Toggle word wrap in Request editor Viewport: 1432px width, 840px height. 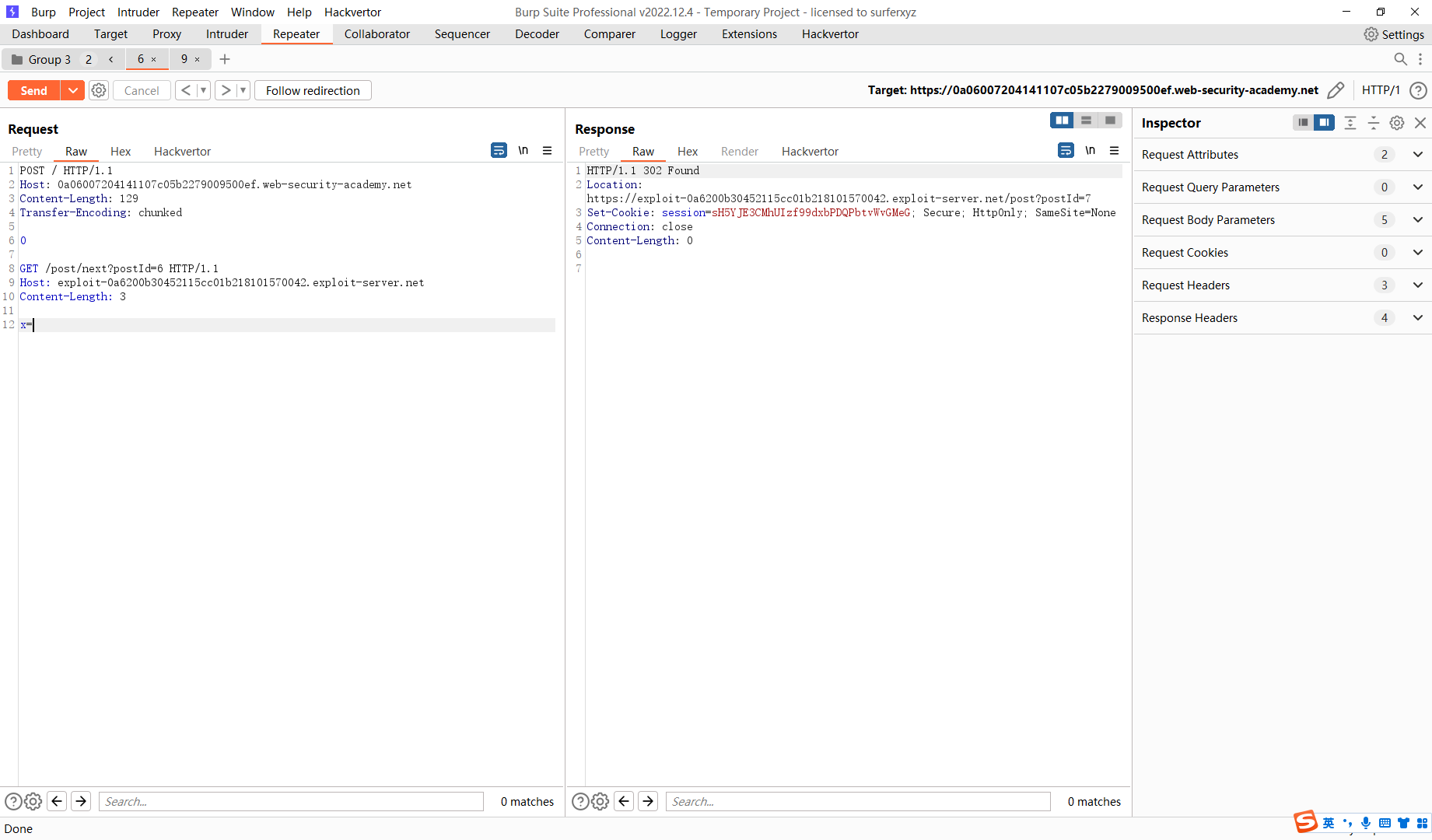tap(499, 151)
